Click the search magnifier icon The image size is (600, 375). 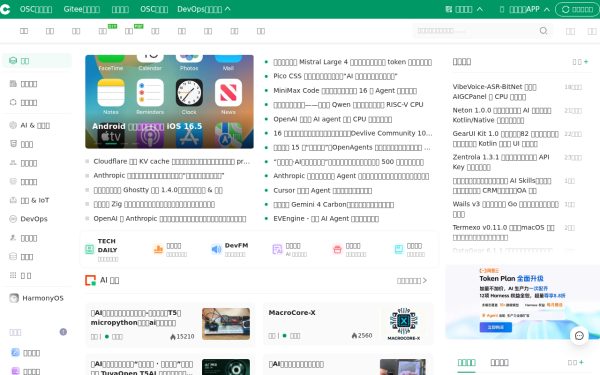point(543,31)
